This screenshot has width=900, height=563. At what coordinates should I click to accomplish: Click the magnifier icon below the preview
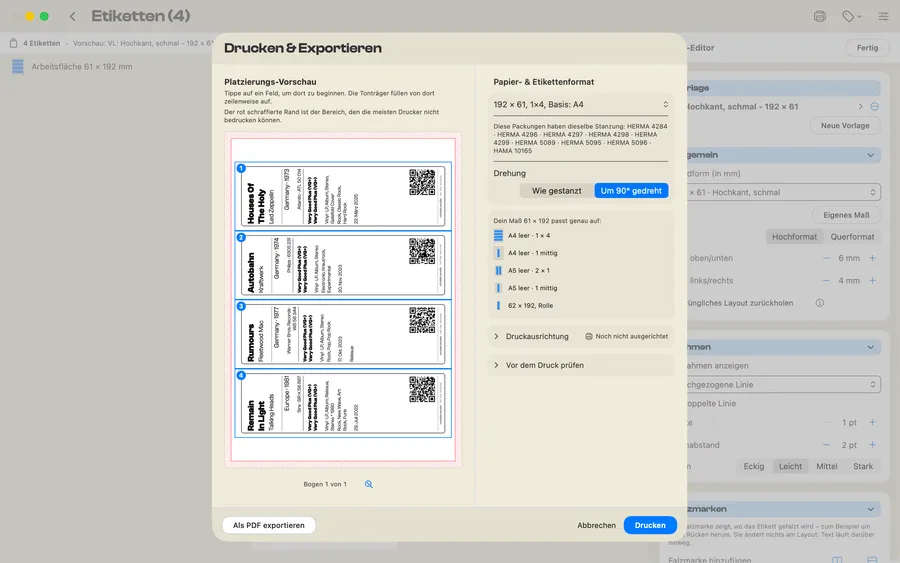click(x=368, y=484)
